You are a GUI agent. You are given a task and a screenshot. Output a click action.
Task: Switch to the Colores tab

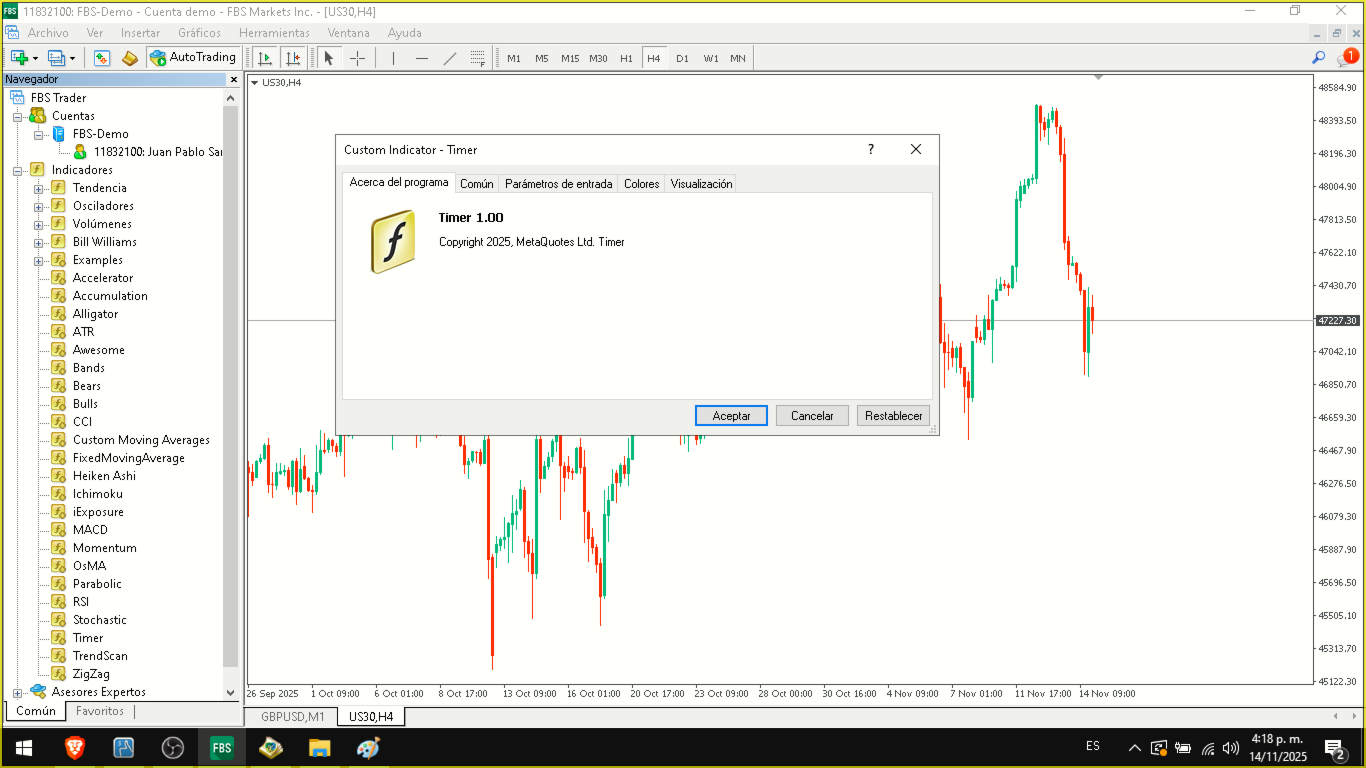(641, 184)
